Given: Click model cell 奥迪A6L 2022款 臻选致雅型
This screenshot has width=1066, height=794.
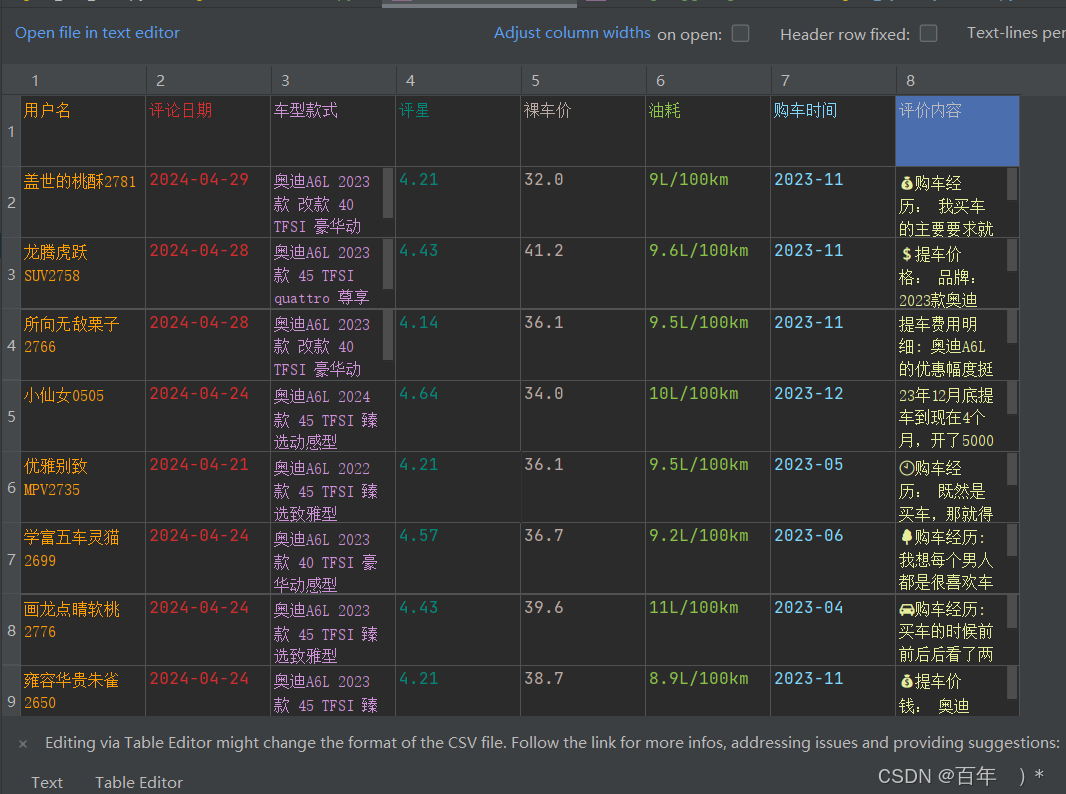Looking at the screenshot, I should [x=333, y=487].
